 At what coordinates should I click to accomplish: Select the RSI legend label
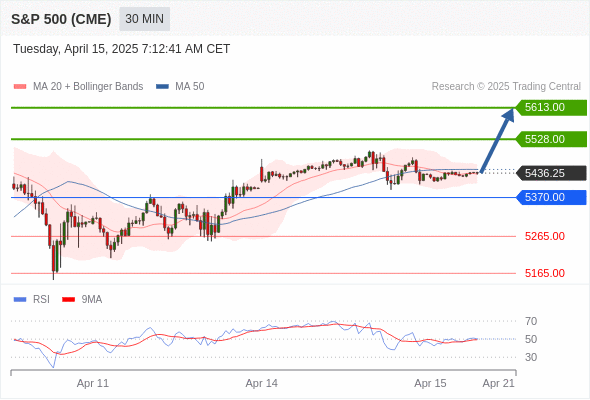41,300
